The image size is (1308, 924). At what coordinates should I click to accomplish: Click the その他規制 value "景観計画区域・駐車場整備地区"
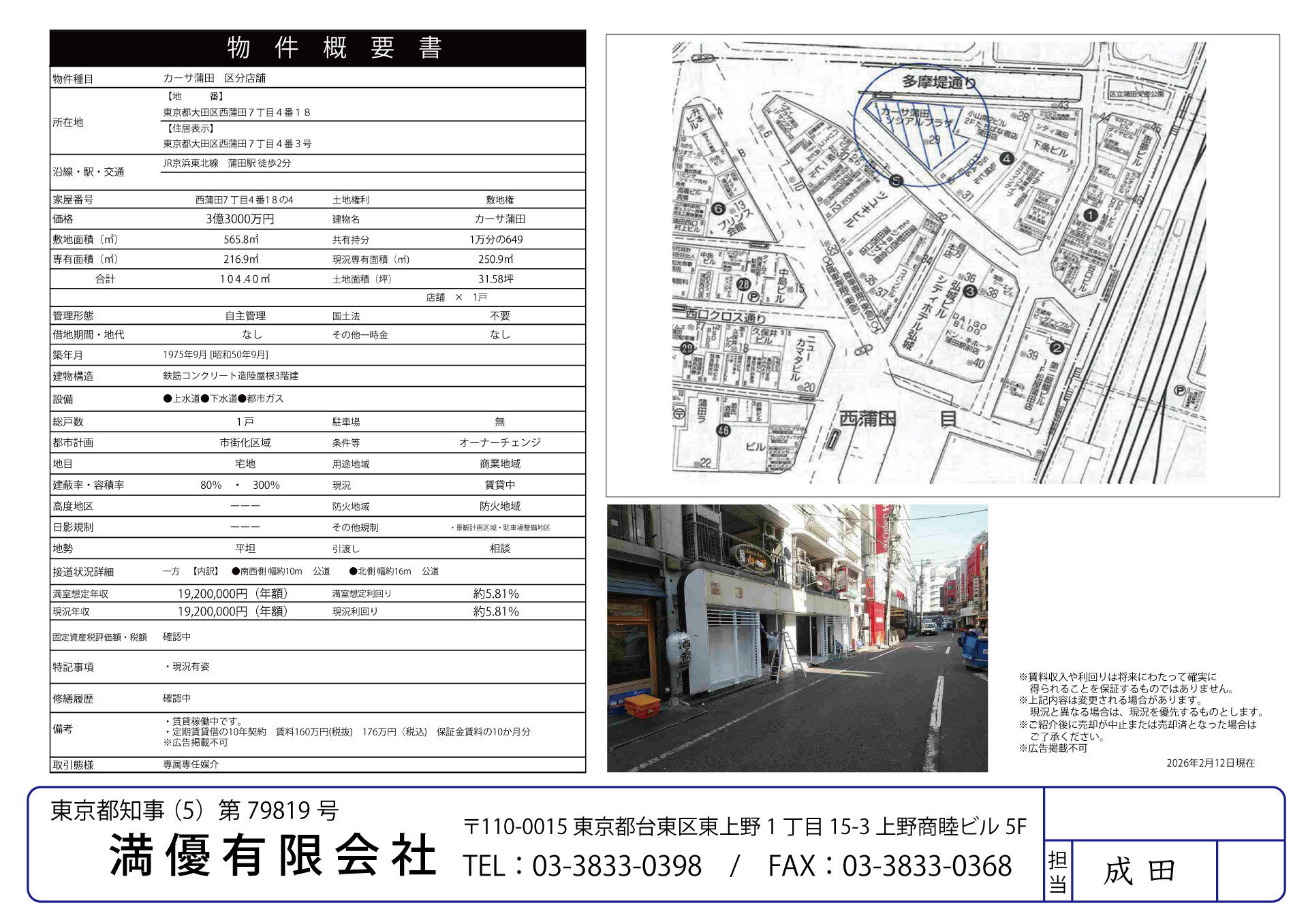(500, 528)
